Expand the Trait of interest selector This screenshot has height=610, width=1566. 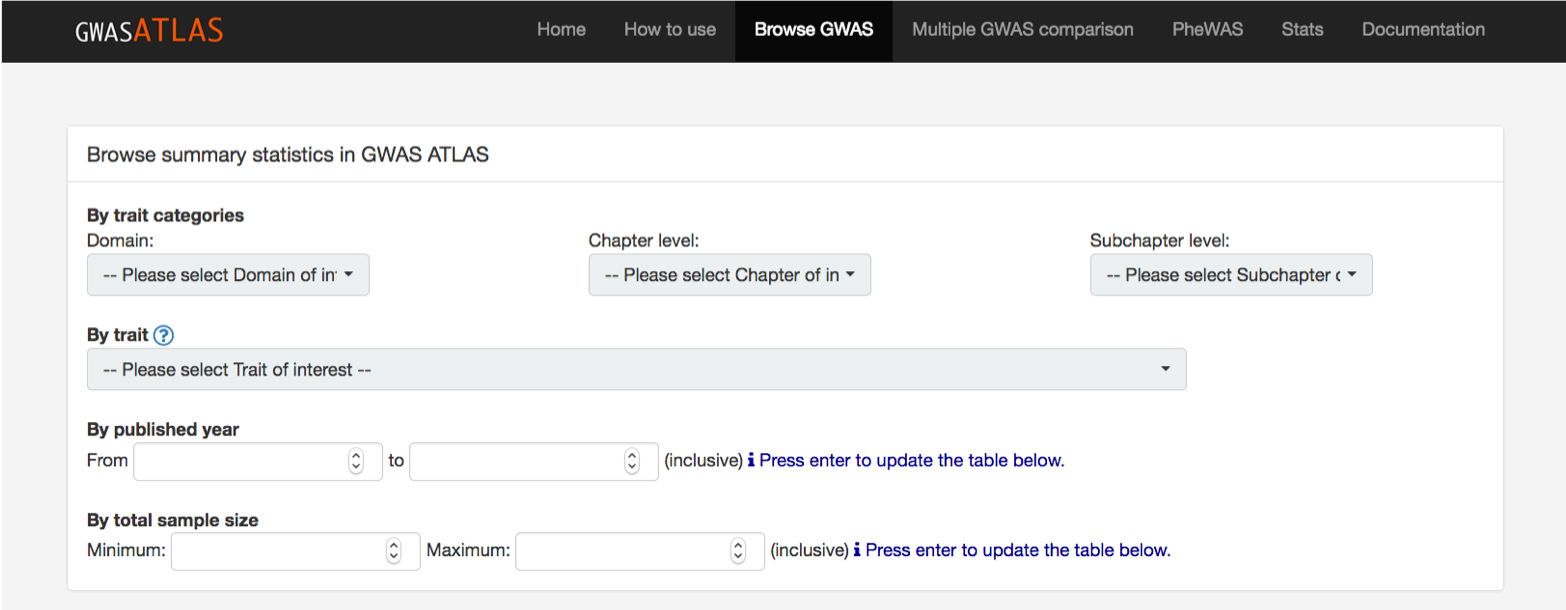tap(636, 369)
